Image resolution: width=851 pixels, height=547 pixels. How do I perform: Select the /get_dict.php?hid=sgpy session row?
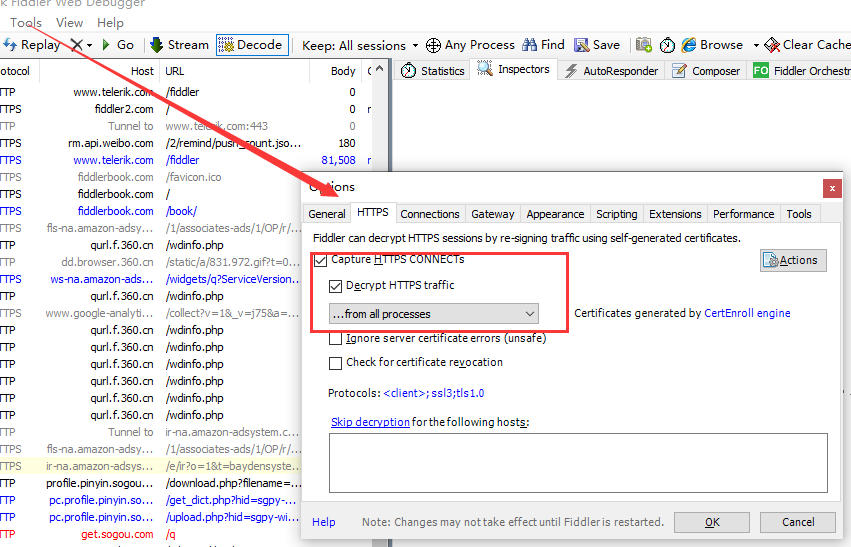point(151,500)
